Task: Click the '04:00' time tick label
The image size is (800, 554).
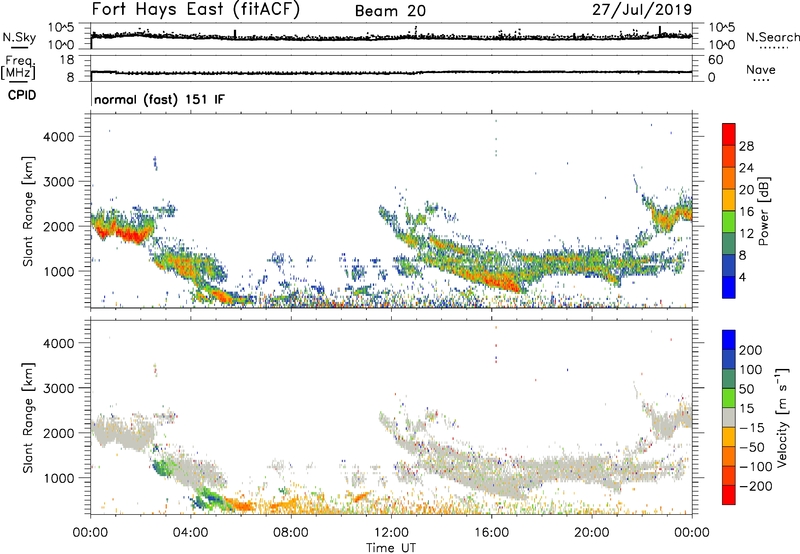Action: click(190, 533)
